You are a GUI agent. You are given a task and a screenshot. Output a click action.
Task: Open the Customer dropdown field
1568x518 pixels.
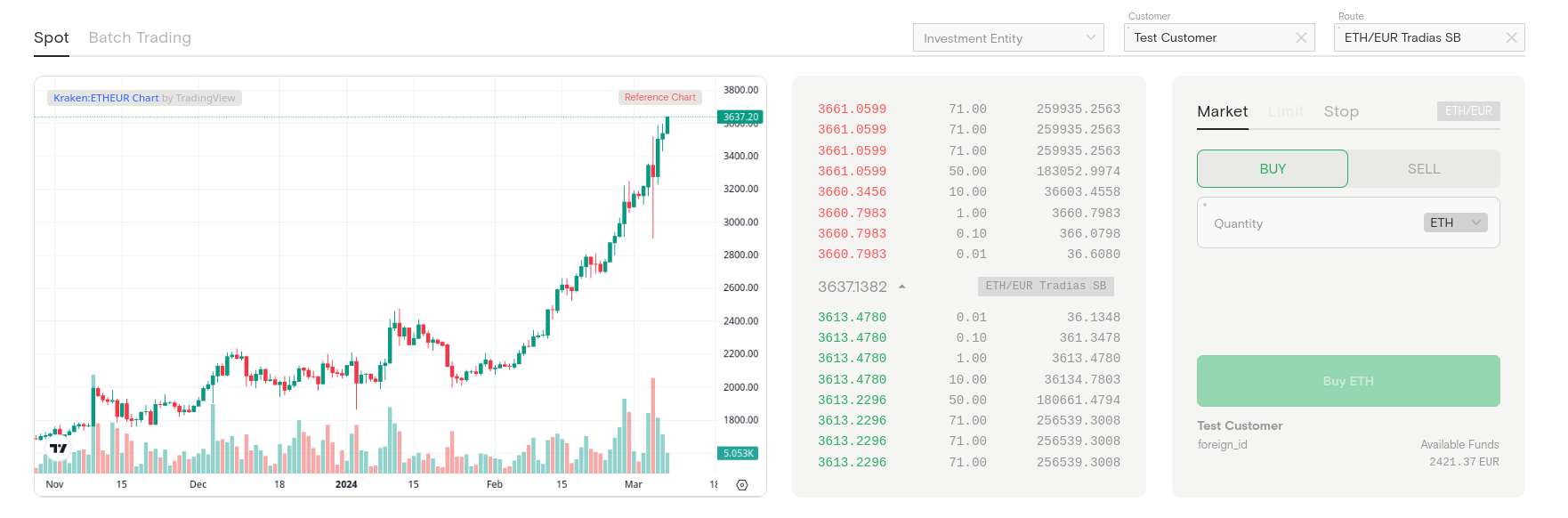pos(1210,37)
